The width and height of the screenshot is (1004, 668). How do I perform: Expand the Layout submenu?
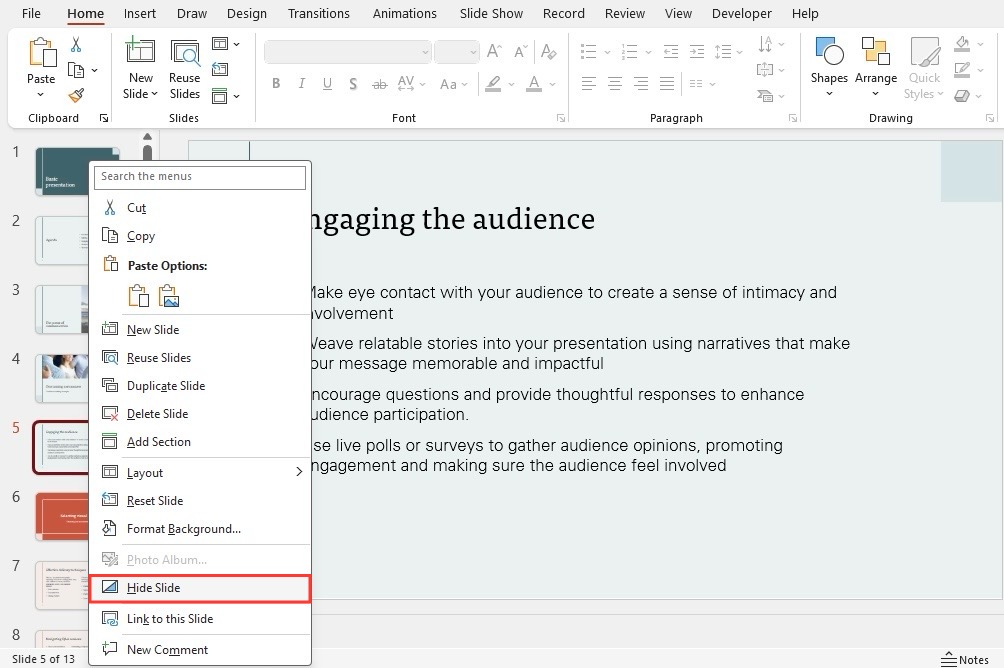pos(200,473)
